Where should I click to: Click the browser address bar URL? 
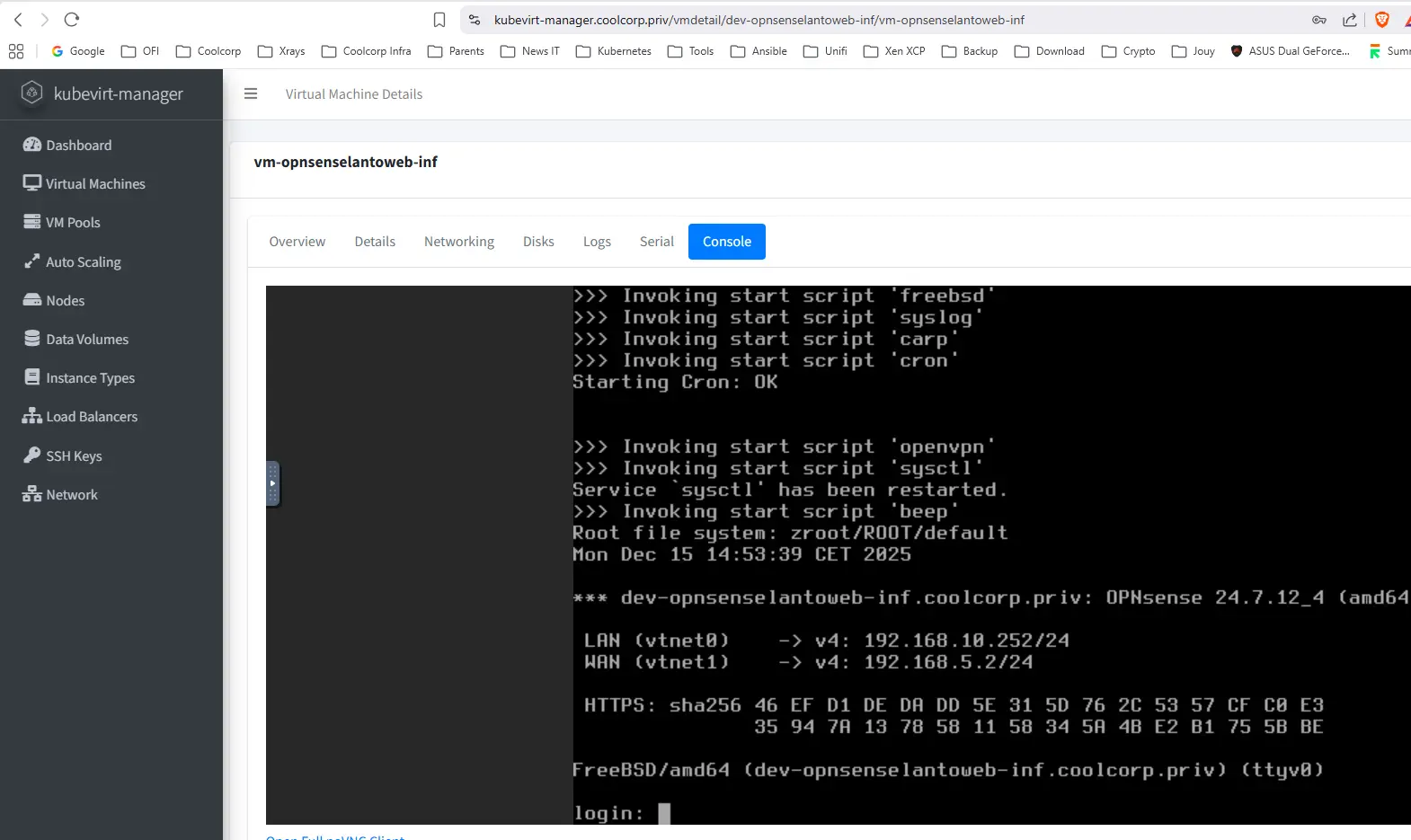click(759, 20)
